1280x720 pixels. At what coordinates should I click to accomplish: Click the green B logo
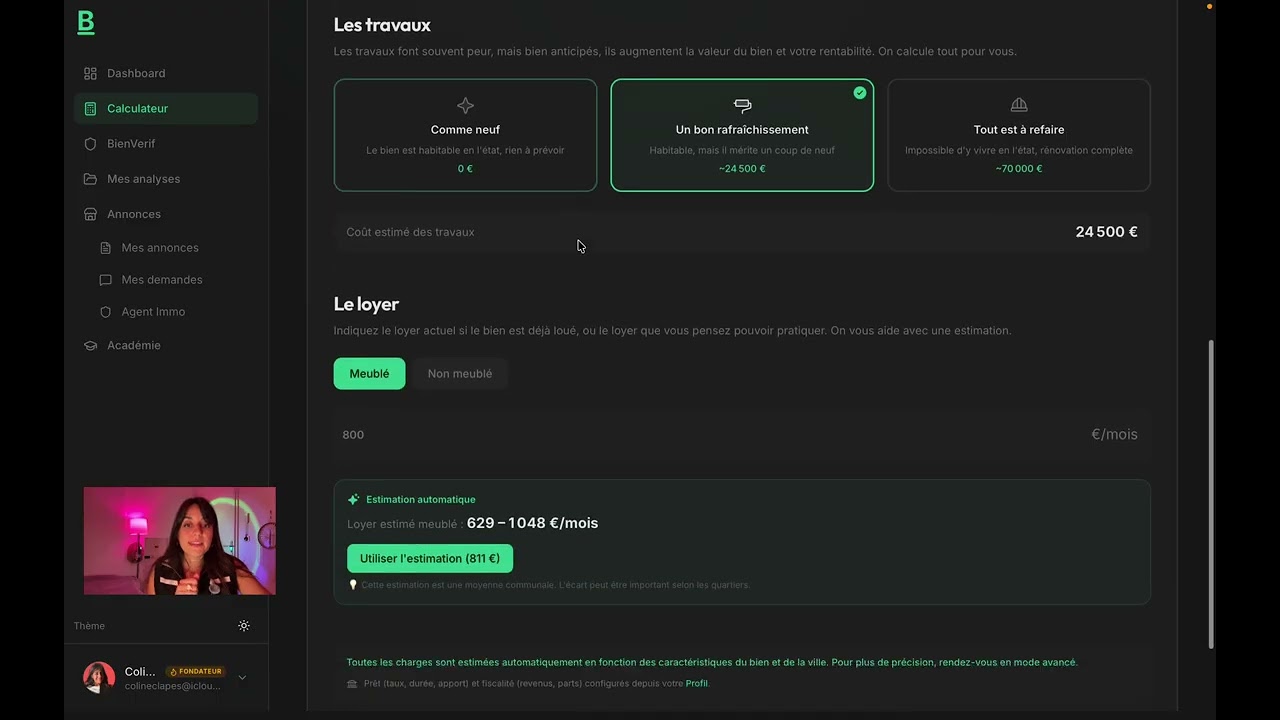point(86,23)
